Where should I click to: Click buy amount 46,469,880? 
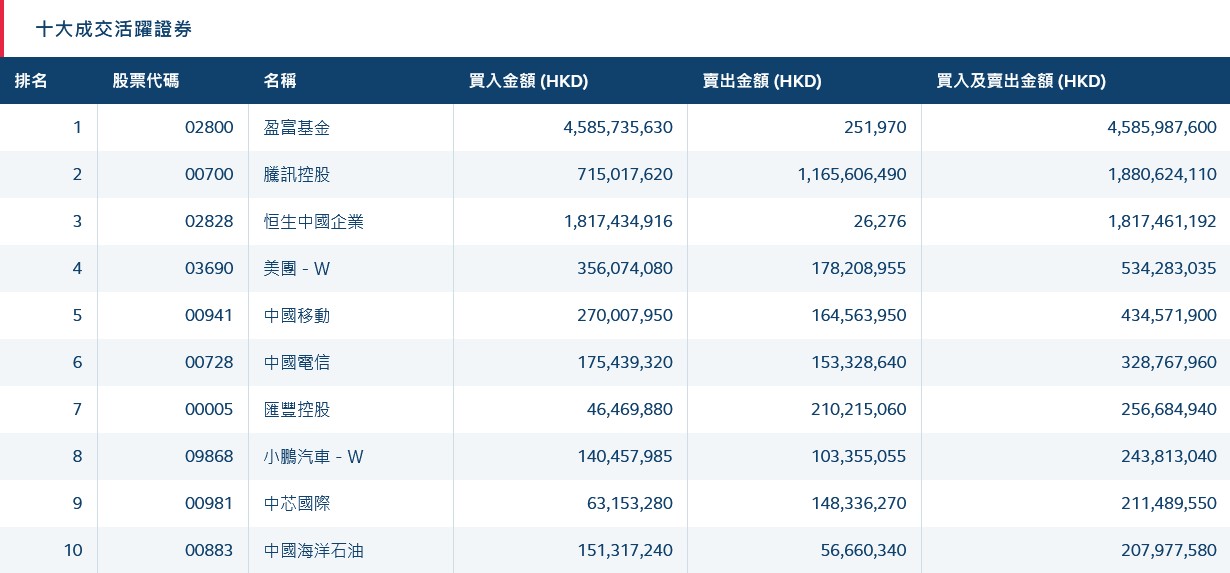point(630,409)
